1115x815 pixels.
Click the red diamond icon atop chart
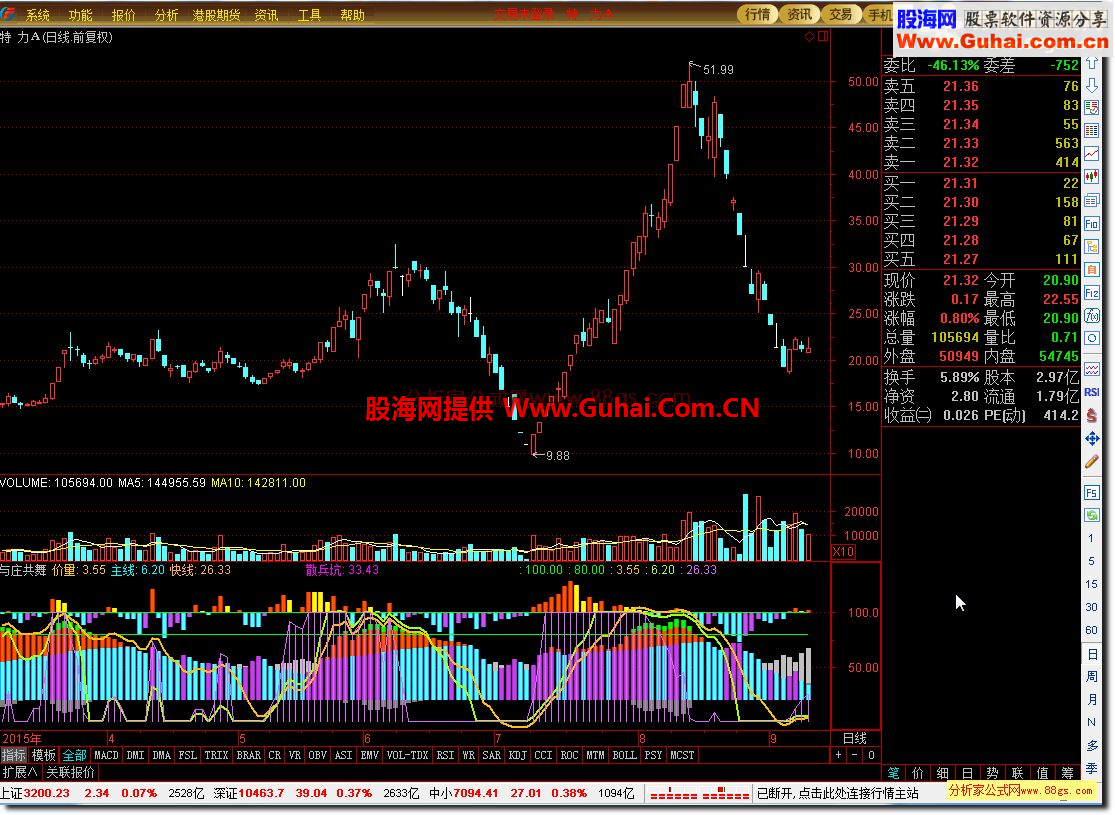(809, 36)
